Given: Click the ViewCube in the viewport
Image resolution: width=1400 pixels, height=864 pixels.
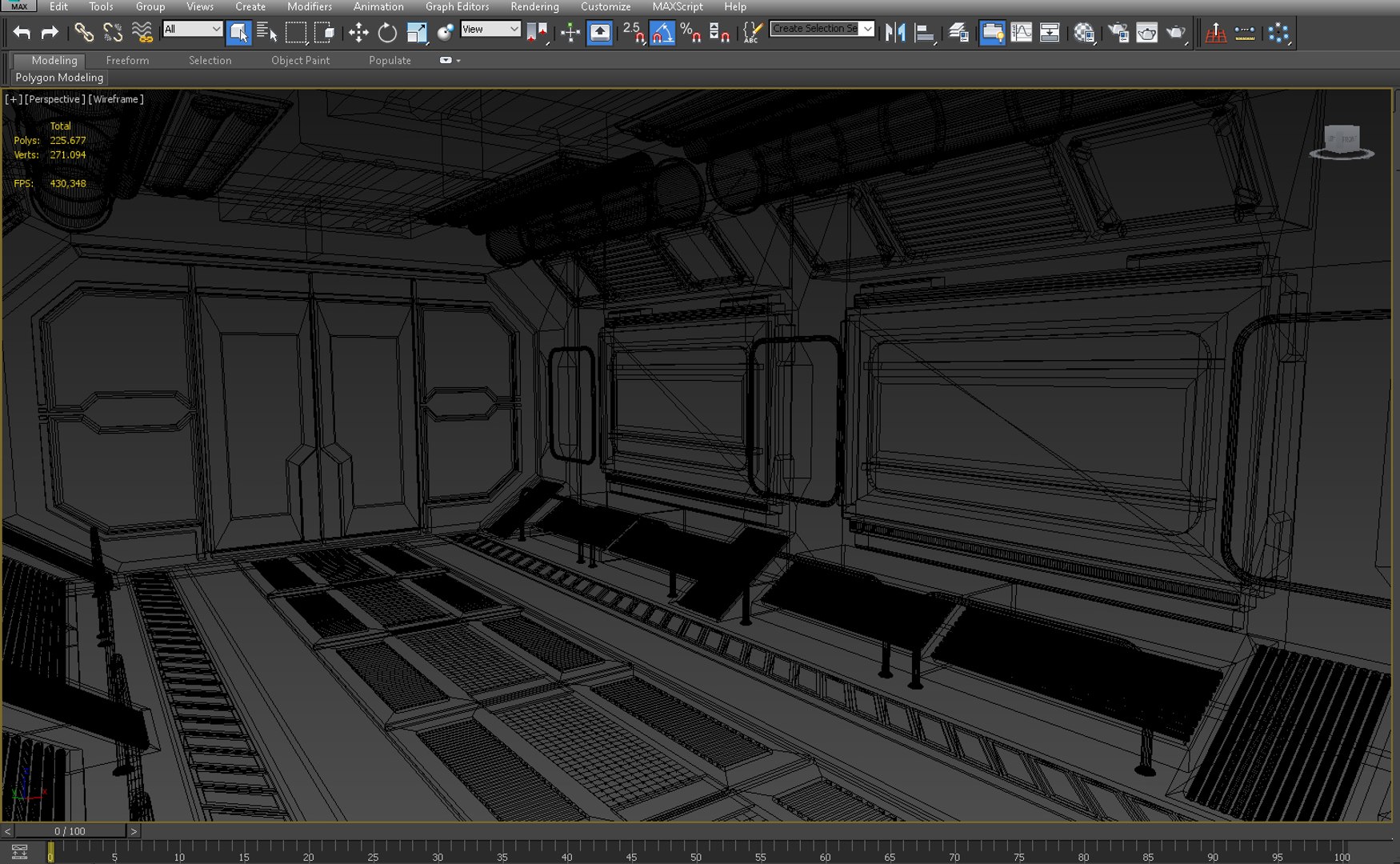Looking at the screenshot, I should (x=1342, y=142).
